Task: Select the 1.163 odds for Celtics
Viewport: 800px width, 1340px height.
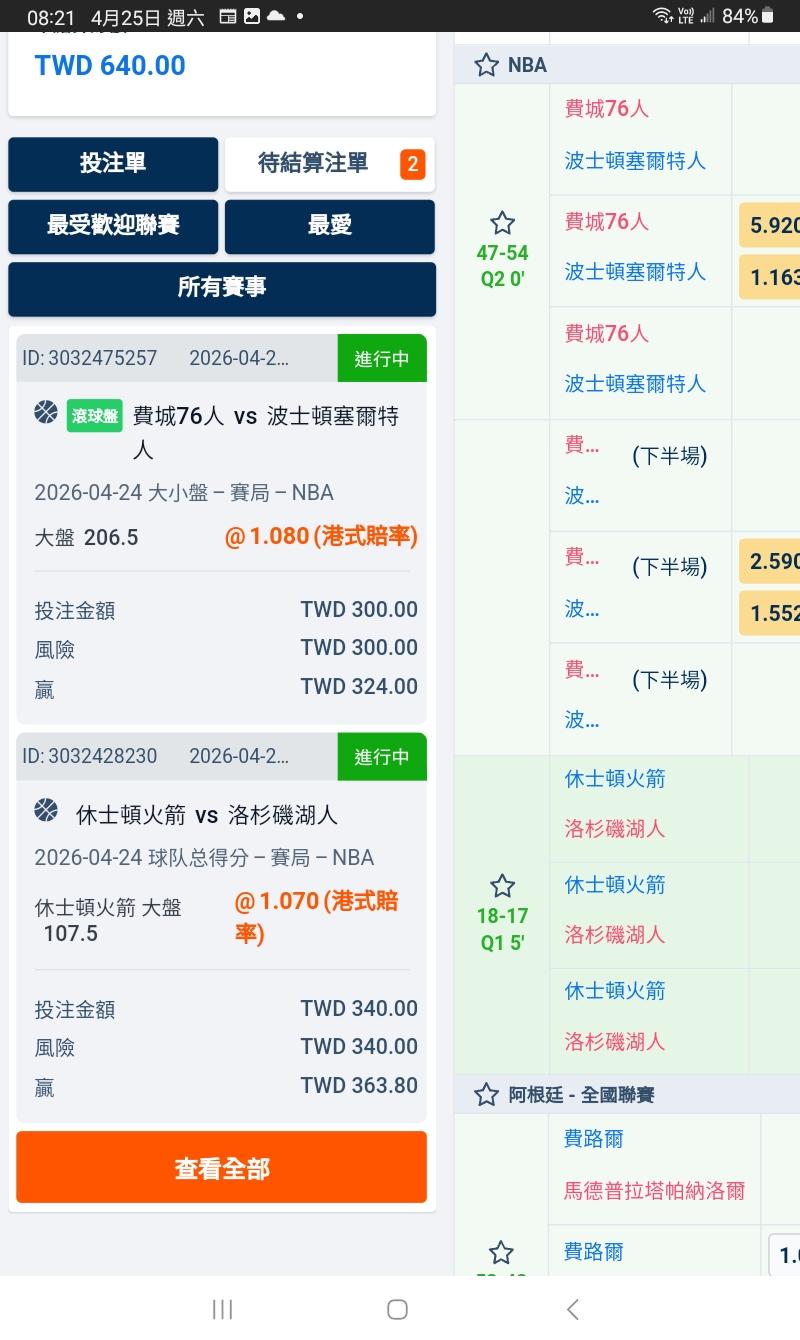Action: [x=773, y=277]
